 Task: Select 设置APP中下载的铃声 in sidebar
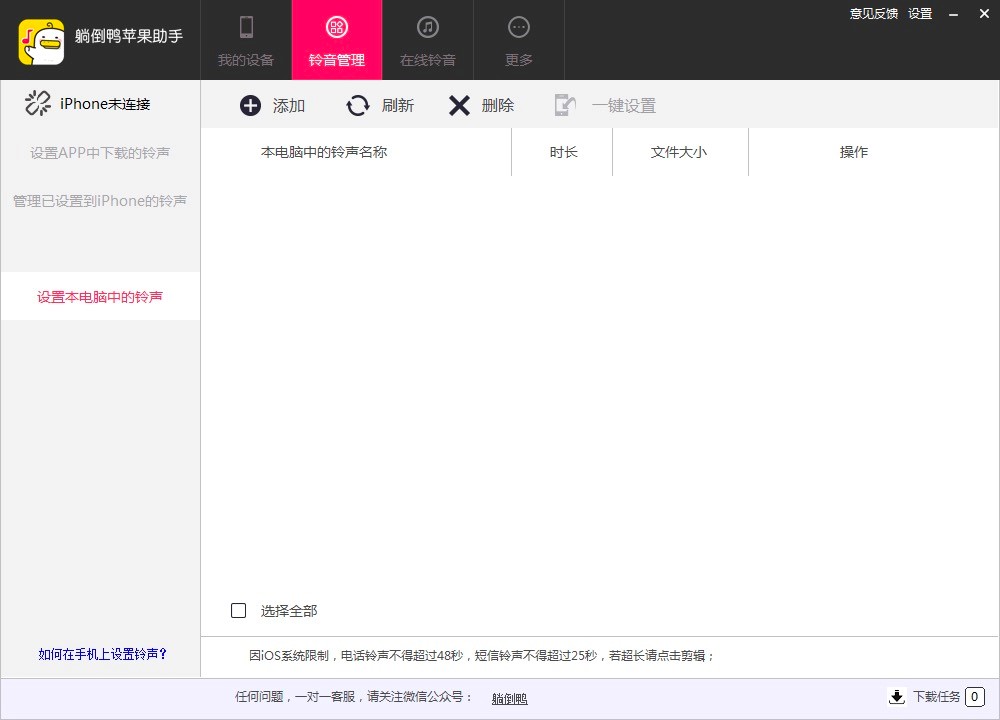pyautogui.click(x=100, y=153)
